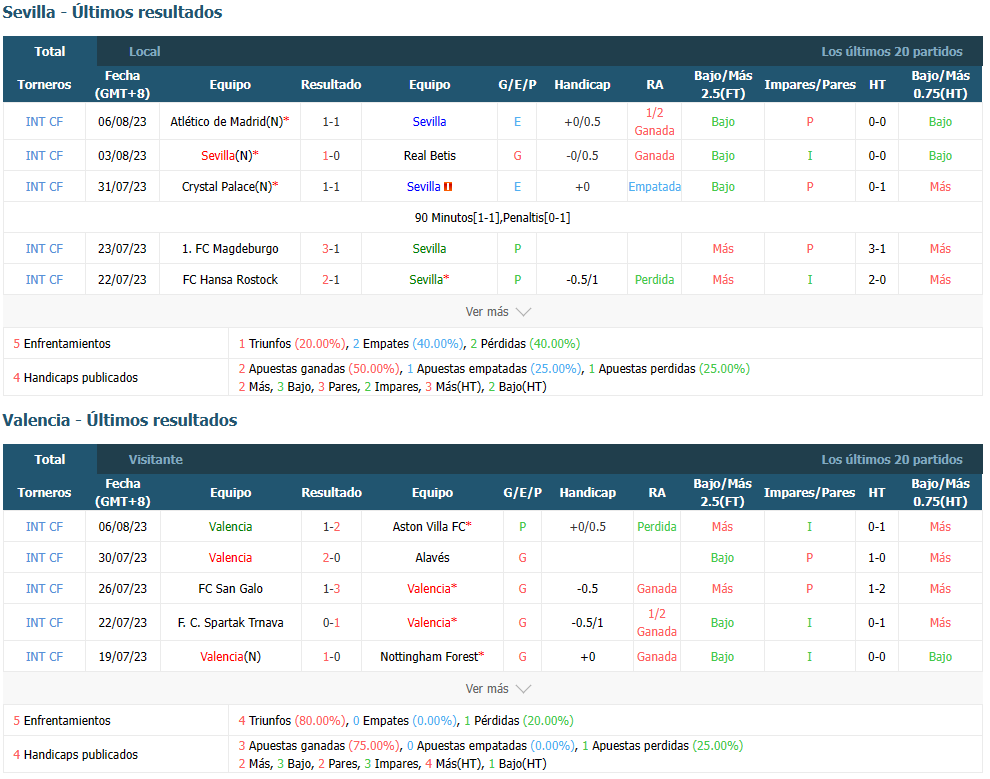Viewport: 990px width, 779px height.
Task: Click the 'Perdida' RA cell for Hansa Rostock
Action: [654, 279]
